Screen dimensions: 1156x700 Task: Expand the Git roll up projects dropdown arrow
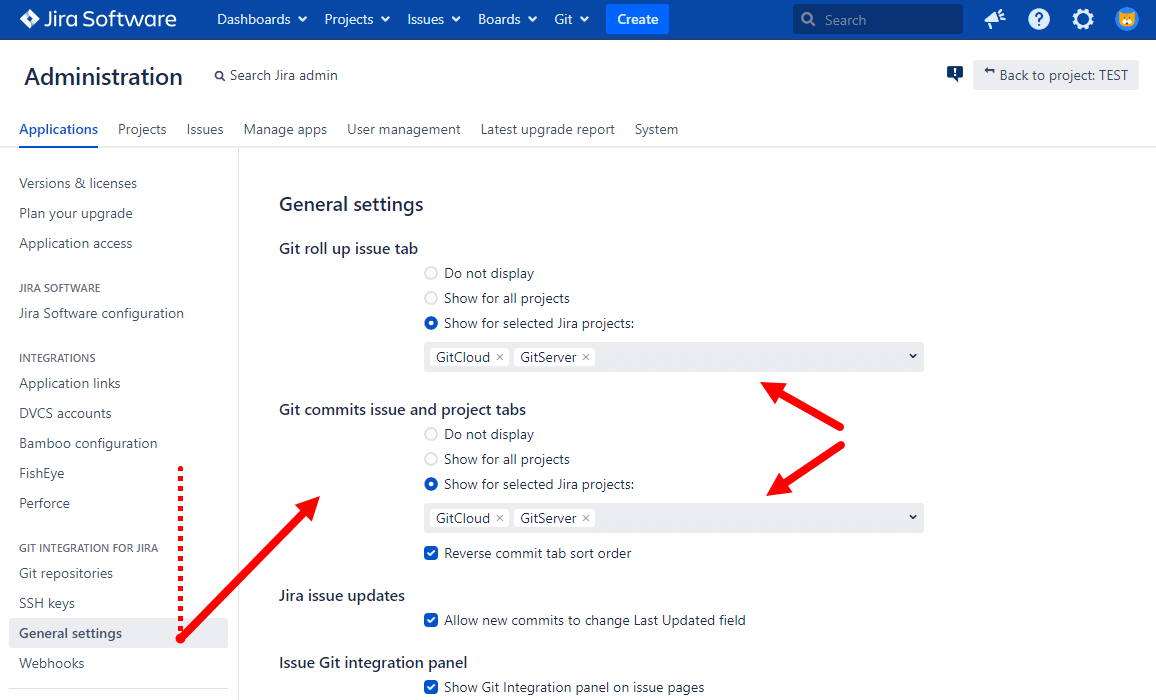(913, 356)
